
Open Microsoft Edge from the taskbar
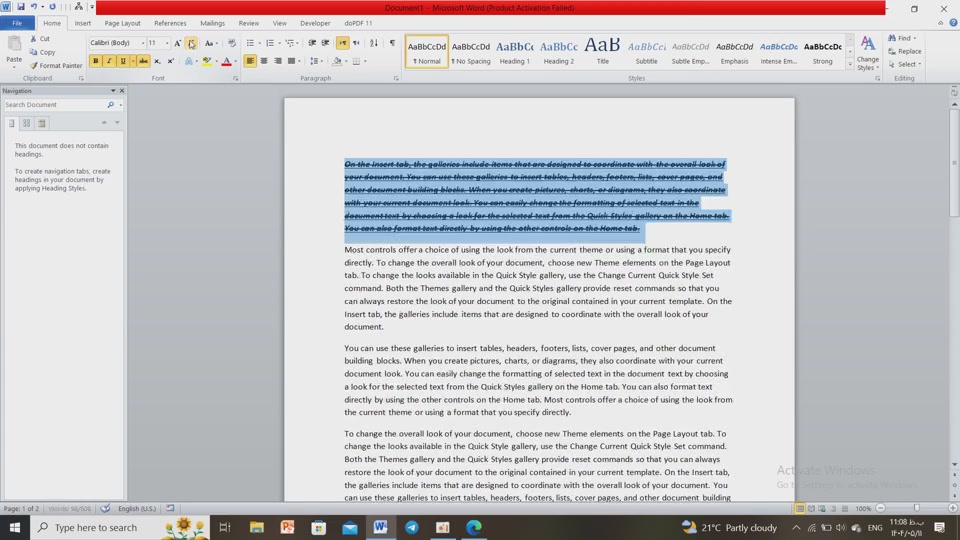coord(473,527)
